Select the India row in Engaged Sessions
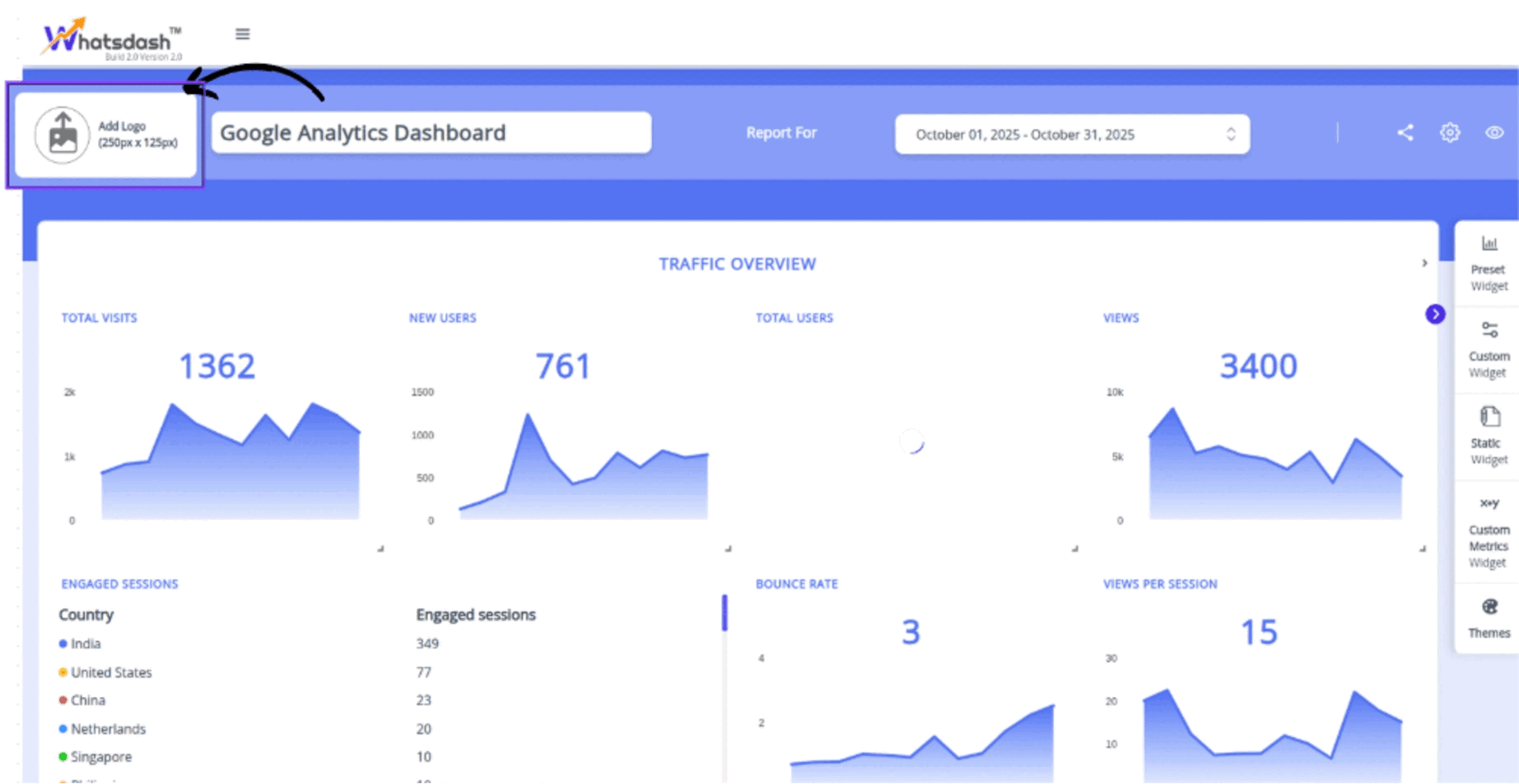Screen dimensions: 1519x784 coord(86,644)
